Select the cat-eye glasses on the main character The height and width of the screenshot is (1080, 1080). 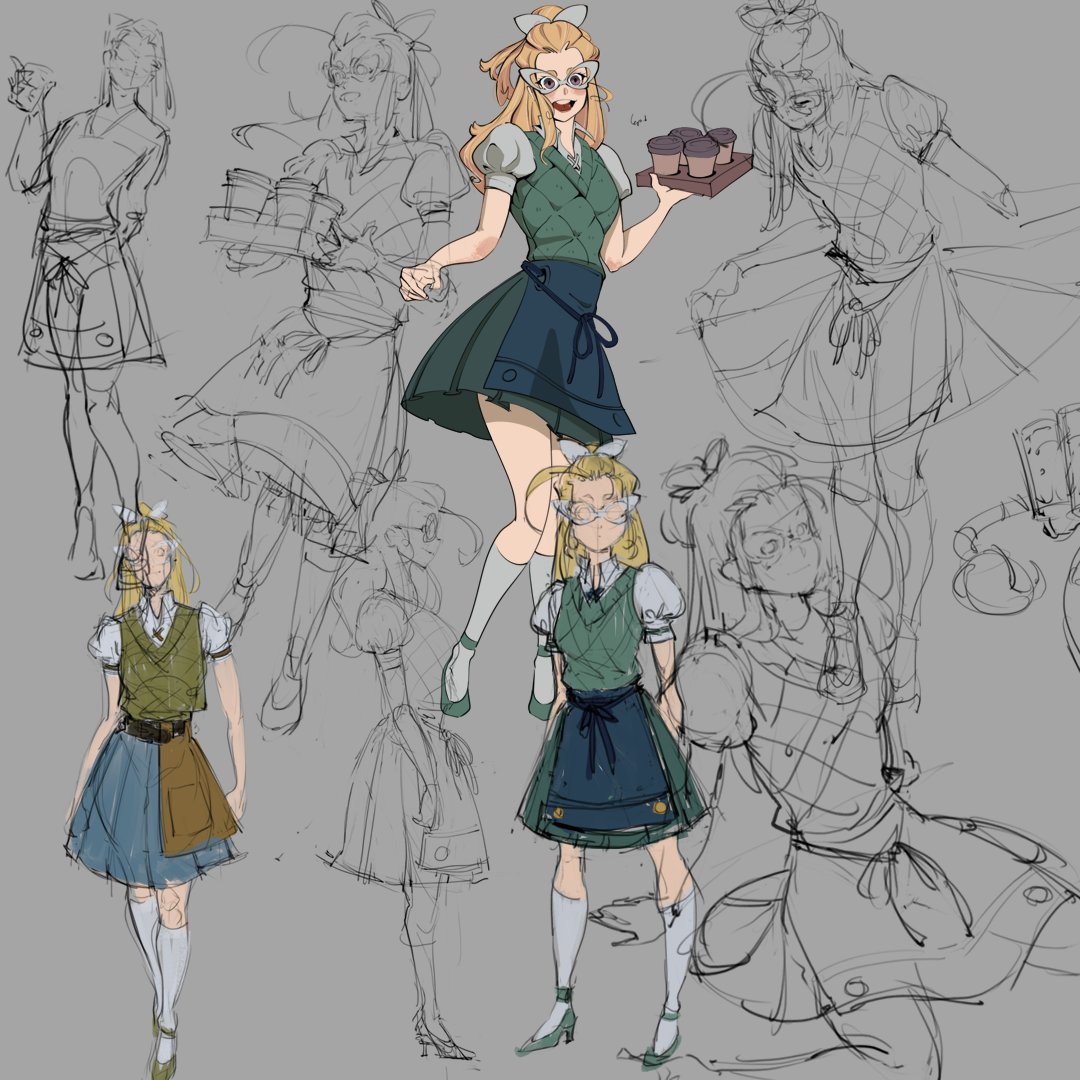[x=560, y=78]
